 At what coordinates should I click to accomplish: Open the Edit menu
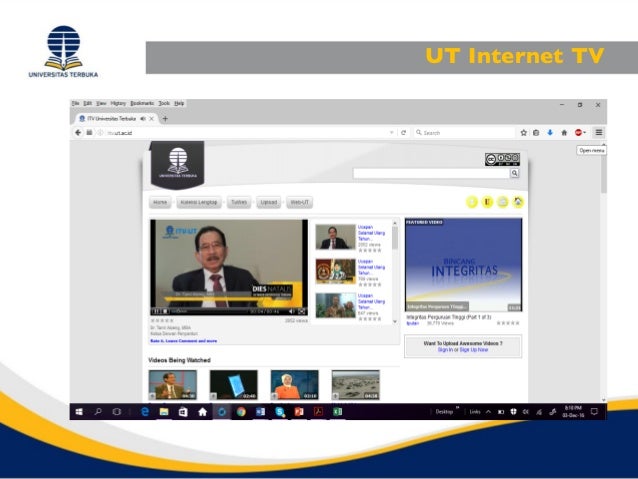click(x=87, y=103)
